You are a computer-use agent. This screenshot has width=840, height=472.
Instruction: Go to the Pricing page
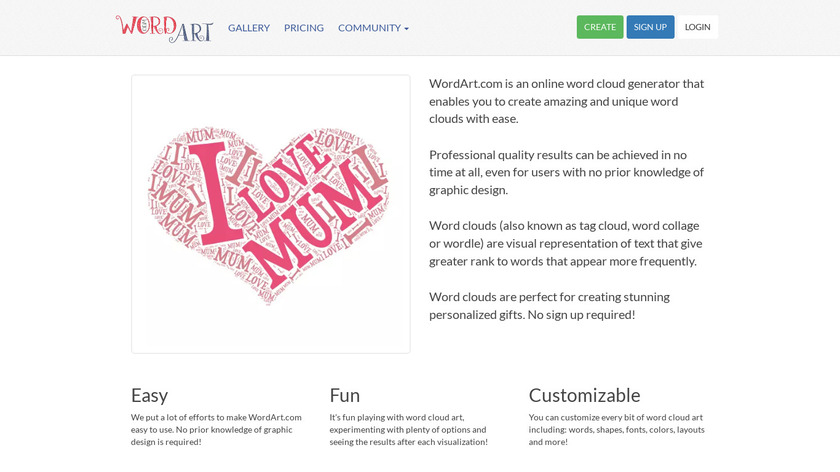(304, 28)
